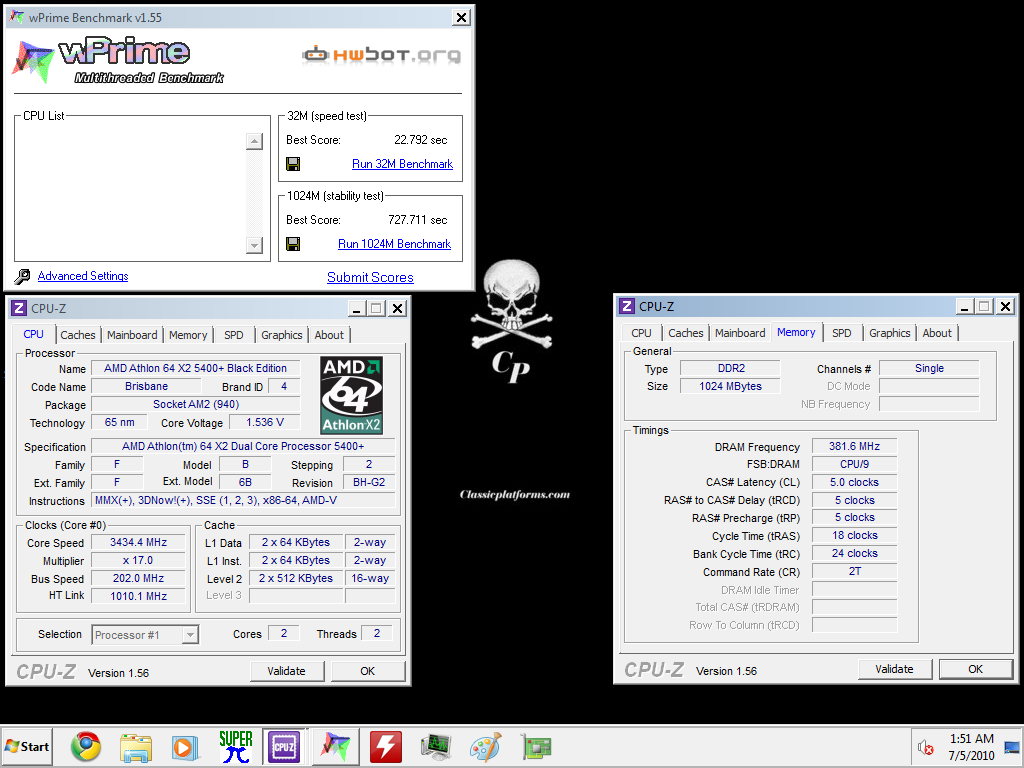Screen dimensions: 1024x768
Task: Click the right CPU-Z window title icon
Action: coord(627,306)
